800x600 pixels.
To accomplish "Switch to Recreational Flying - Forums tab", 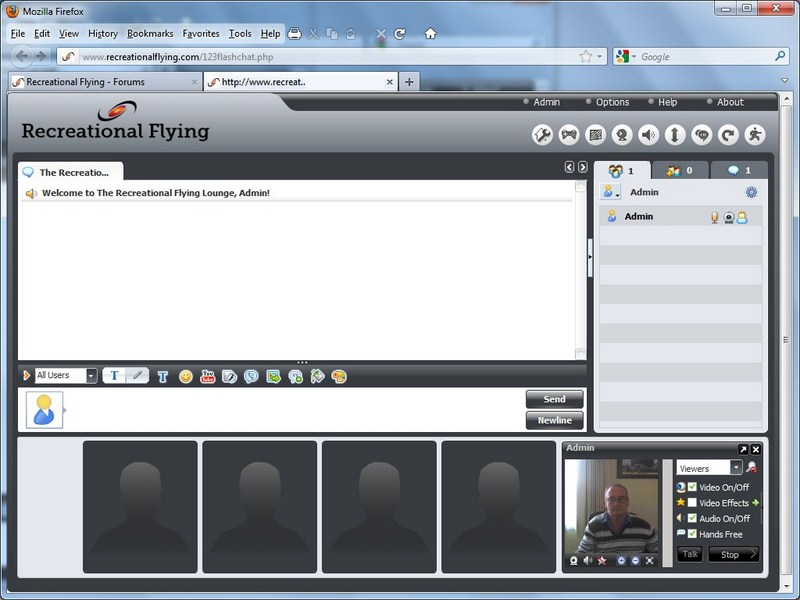I will pyautogui.click(x=105, y=82).
